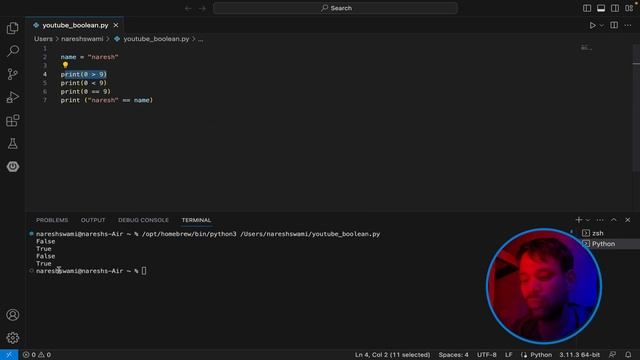Click the yellow lightbulb code action
640x360 pixels.
65,65
